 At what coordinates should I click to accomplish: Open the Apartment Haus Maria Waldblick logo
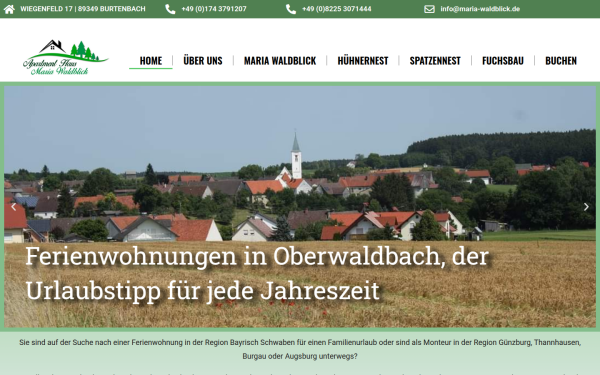coord(65,57)
